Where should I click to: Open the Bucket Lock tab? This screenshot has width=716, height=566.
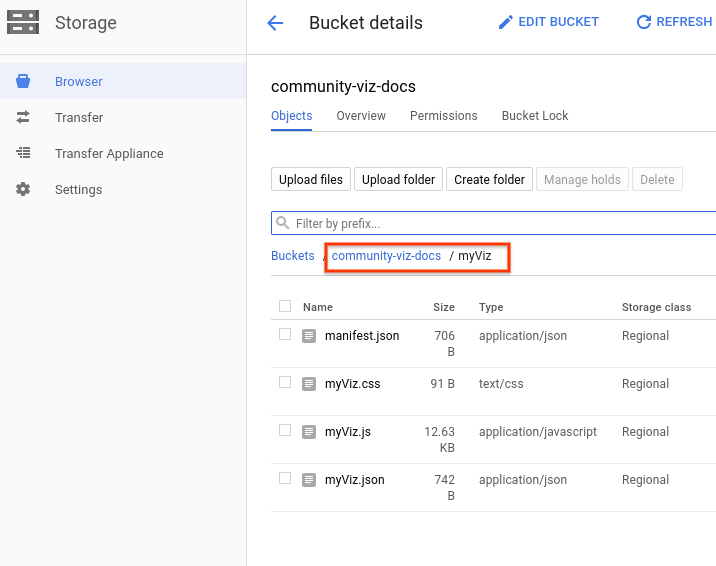[534, 116]
